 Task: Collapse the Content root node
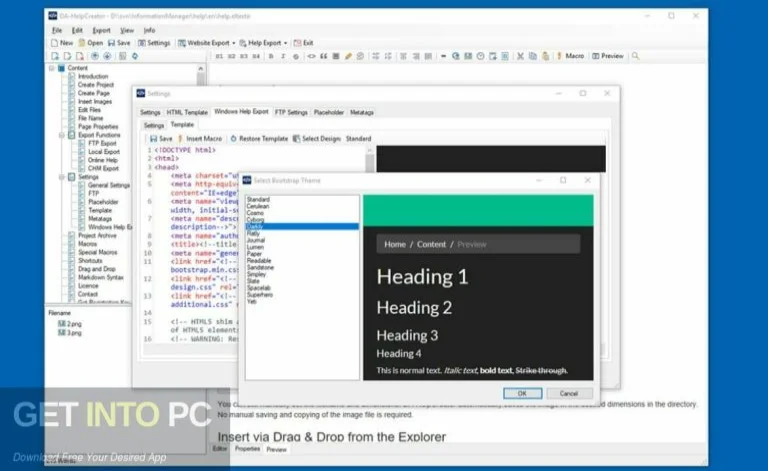coord(52,68)
